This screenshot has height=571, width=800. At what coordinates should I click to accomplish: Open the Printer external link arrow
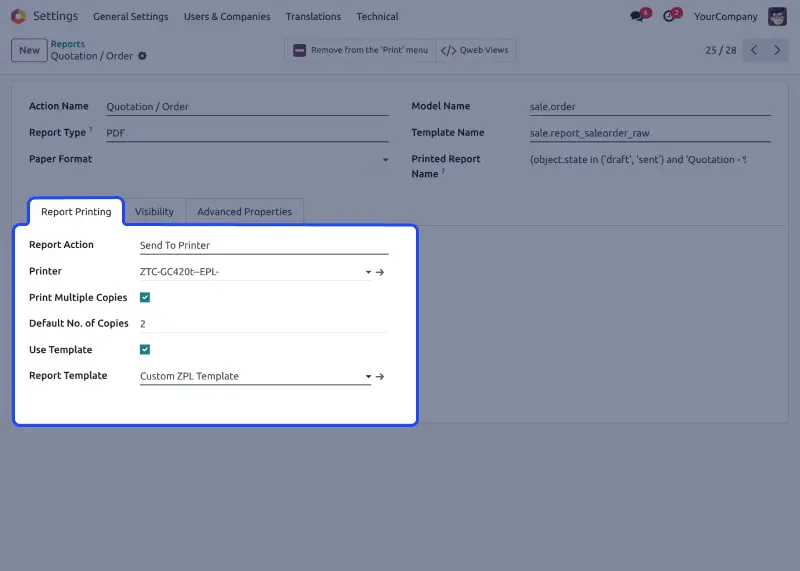pos(380,272)
